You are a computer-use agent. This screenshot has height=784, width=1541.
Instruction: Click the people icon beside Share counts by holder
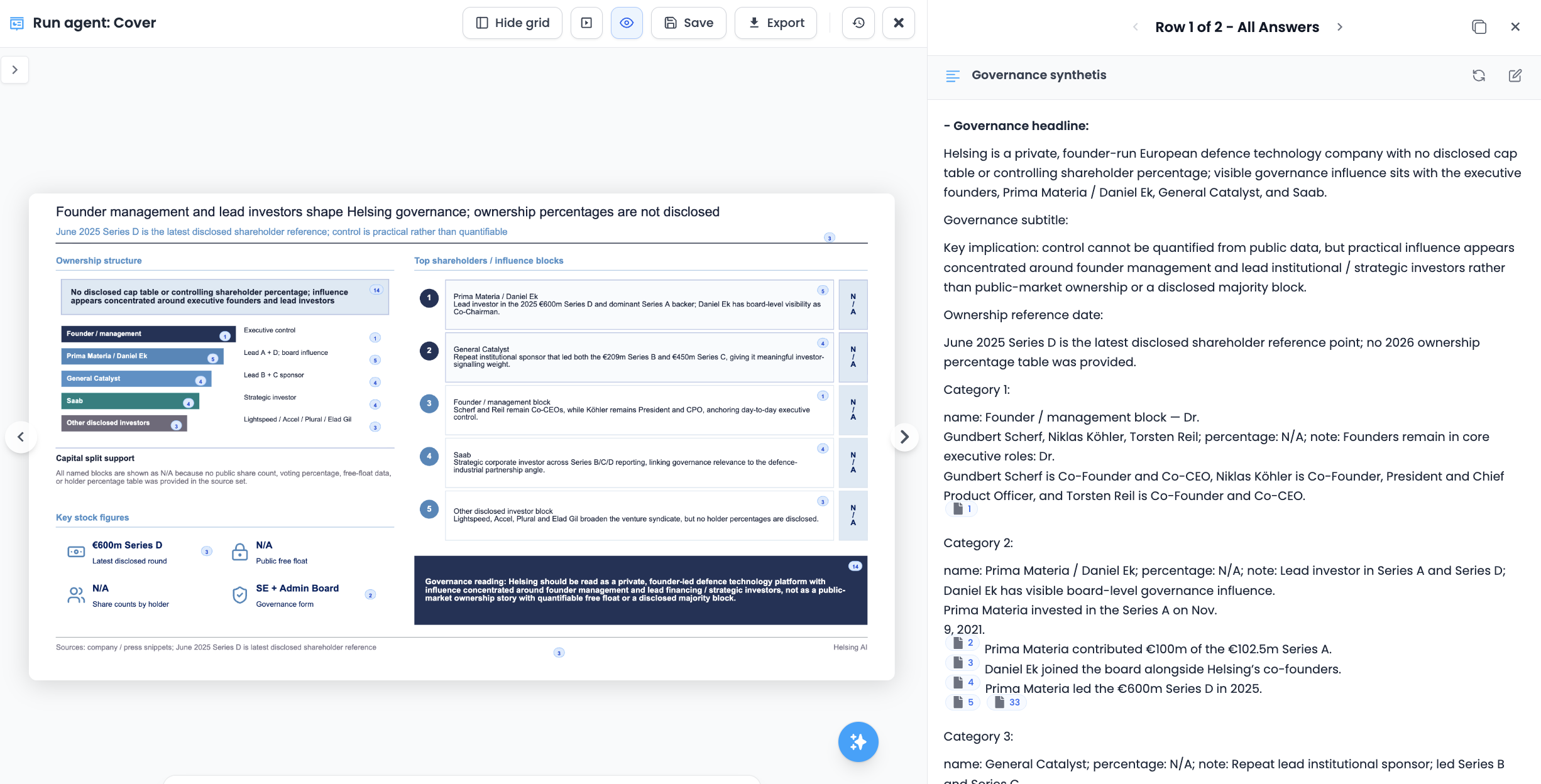tap(76, 595)
